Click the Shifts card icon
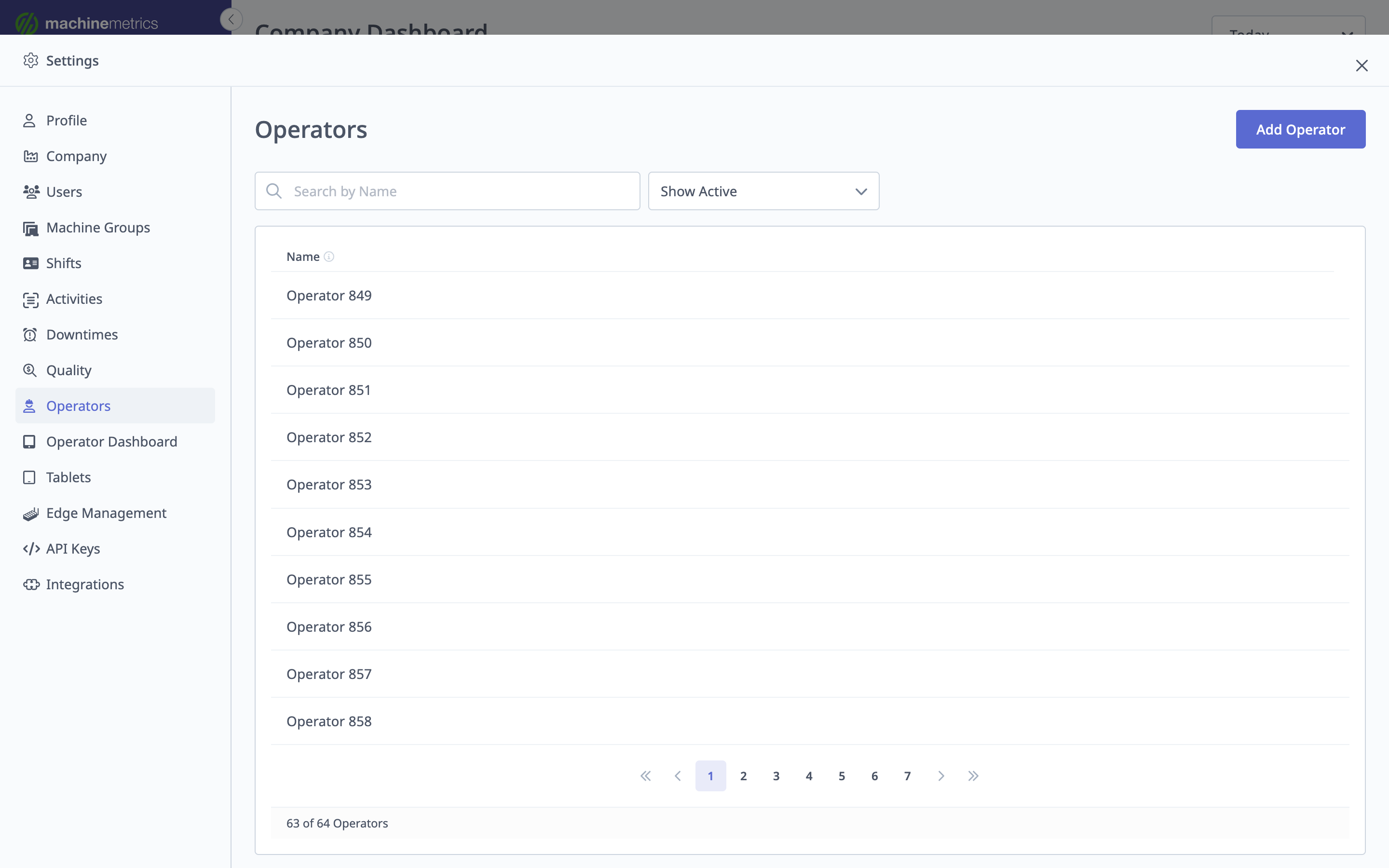This screenshot has height=868, width=1389. [x=30, y=263]
